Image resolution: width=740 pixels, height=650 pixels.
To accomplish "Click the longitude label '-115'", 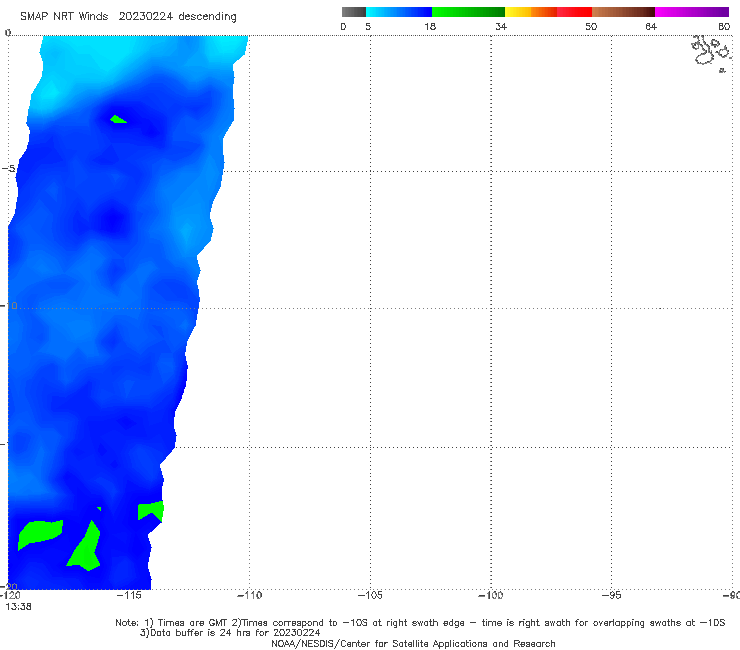I will point(129,595).
